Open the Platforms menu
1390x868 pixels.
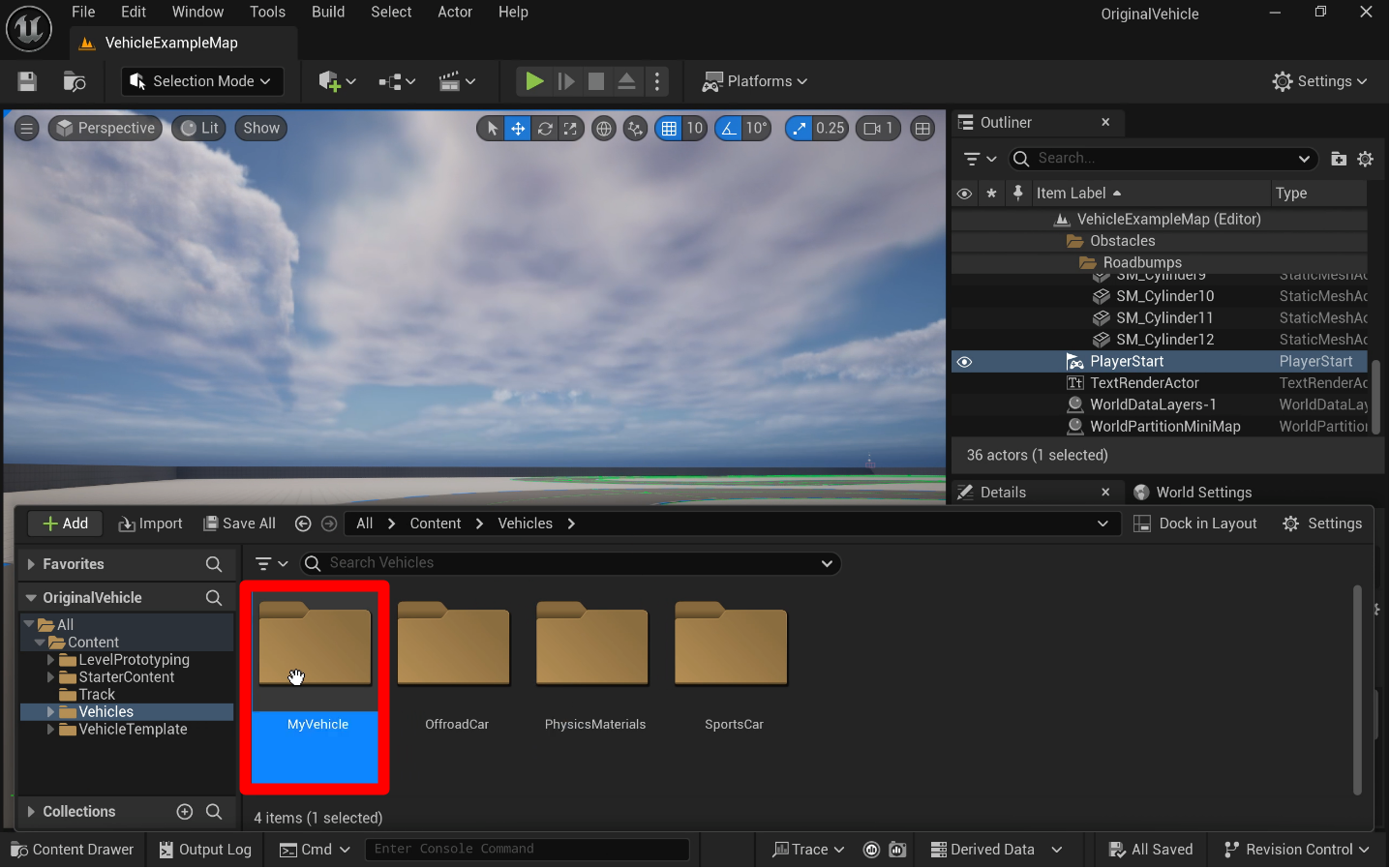[755, 81]
